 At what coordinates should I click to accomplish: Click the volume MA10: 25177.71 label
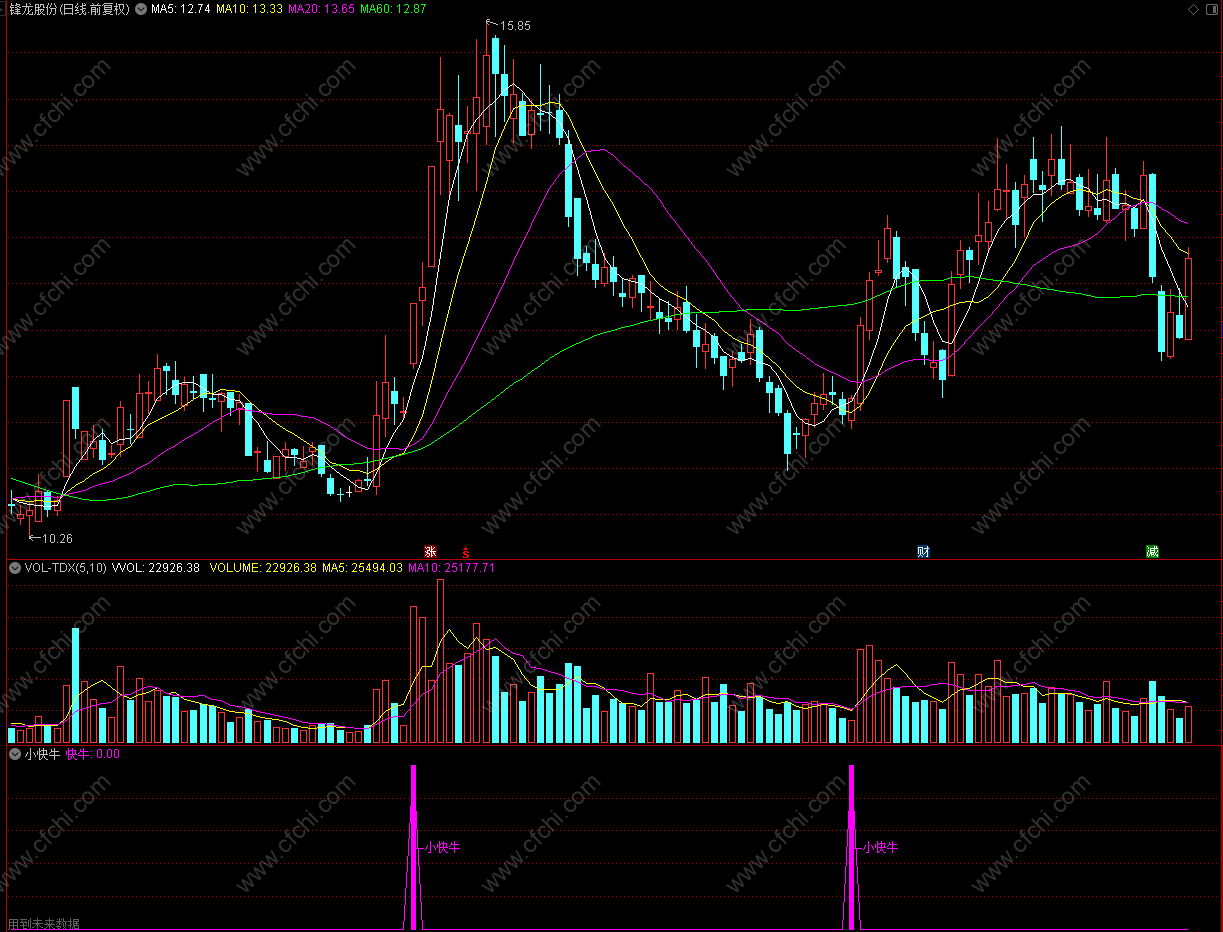pyautogui.click(x=451, y=568)
